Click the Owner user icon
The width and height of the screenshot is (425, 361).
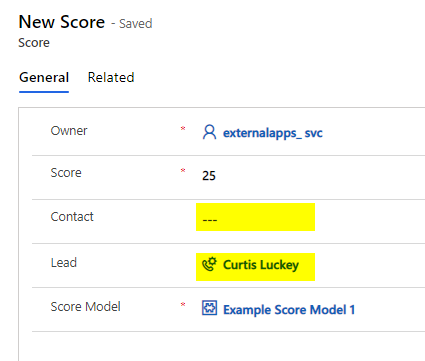point(209,132)
